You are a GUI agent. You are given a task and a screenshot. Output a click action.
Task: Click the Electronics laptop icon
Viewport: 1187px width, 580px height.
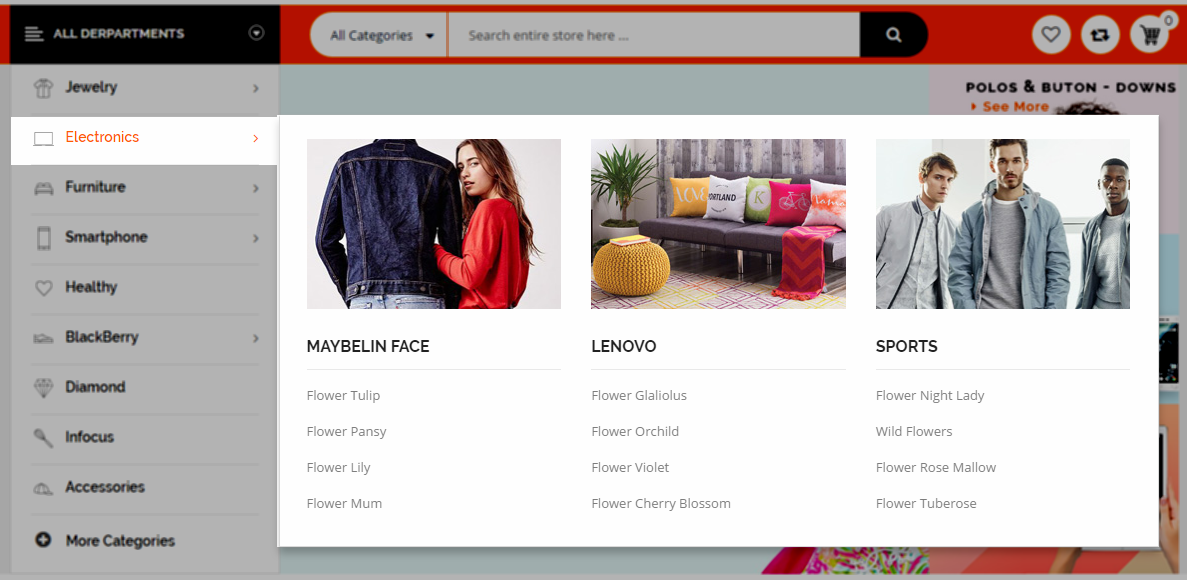(43, 139)
